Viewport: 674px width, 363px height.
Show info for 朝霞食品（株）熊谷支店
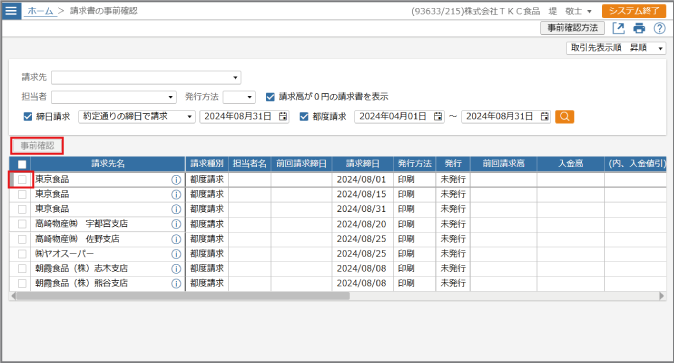pyautogui.click(x=176, y=283)
